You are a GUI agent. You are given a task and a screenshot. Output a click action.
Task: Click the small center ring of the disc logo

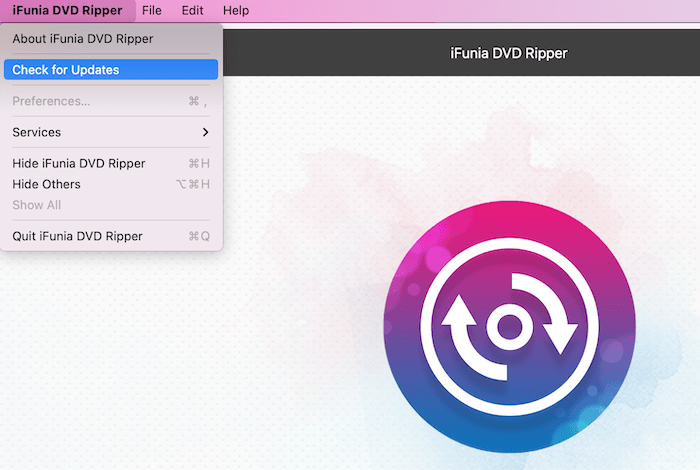pyautogui.click(x=507, y=326)
